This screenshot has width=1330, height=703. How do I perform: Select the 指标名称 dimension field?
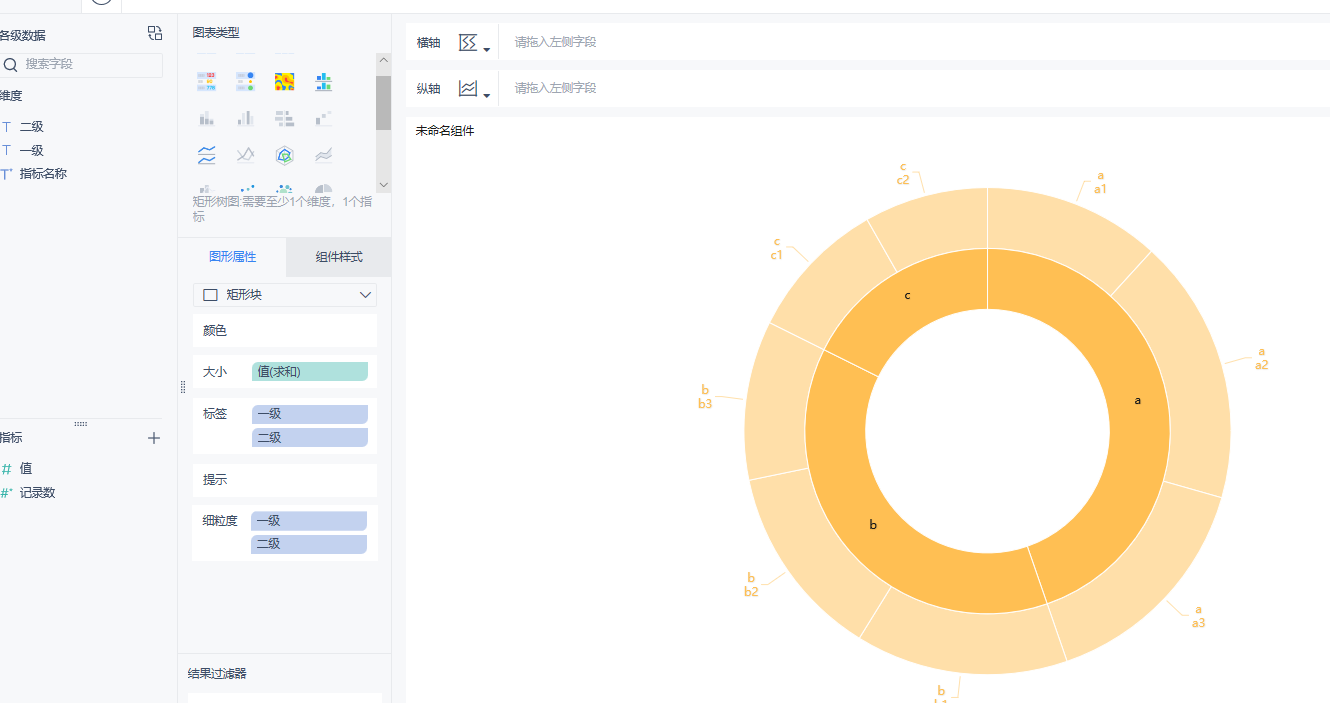tap(43, 174)
